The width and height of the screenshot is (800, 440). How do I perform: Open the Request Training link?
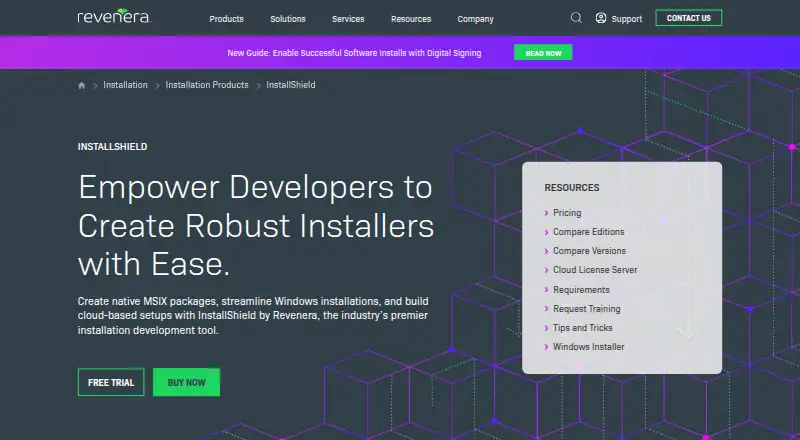click(x=587, y=308)
